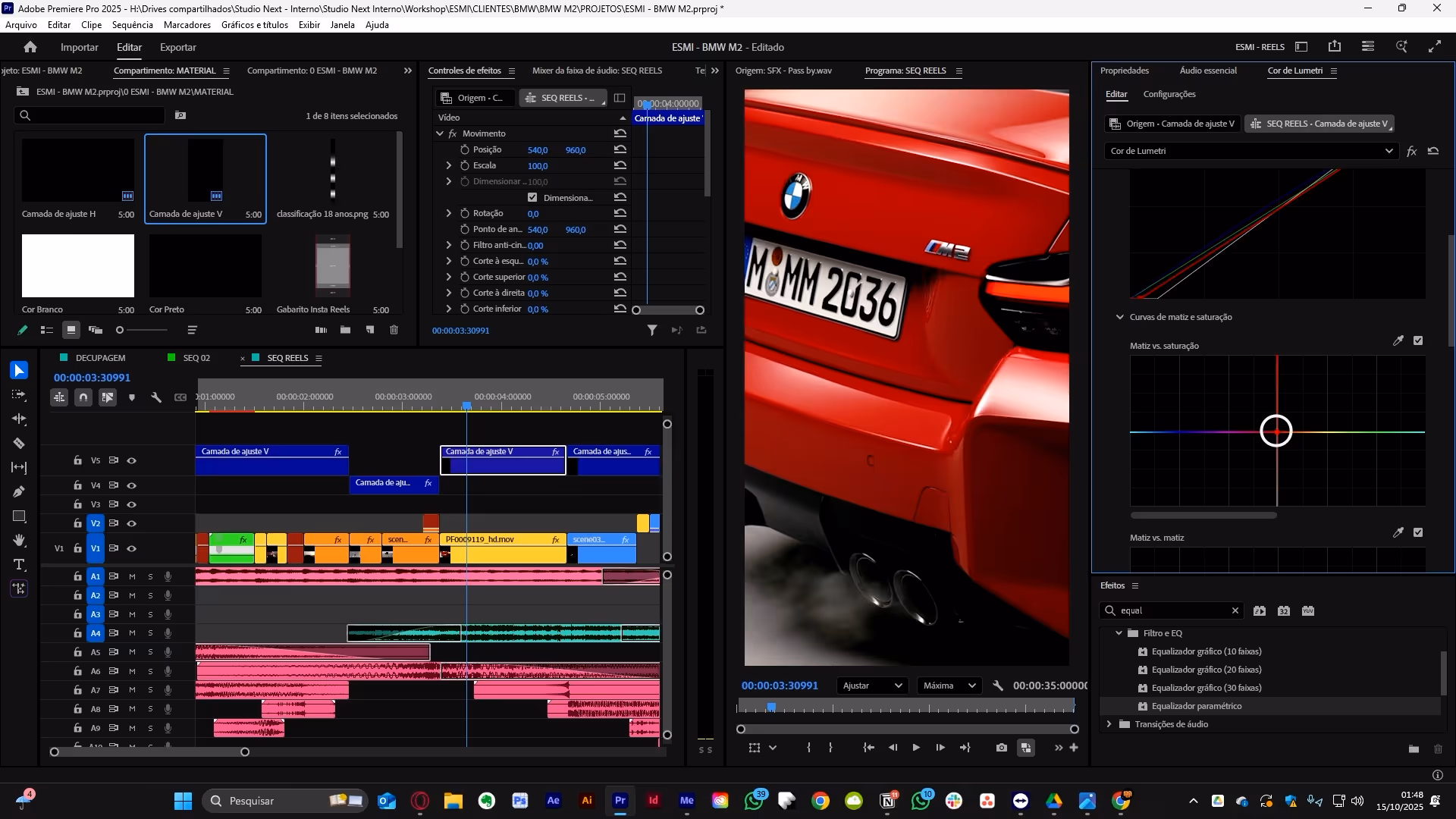Open timeline wrench display settings
The image size is (1456, 819).
[x=156, y=397]
